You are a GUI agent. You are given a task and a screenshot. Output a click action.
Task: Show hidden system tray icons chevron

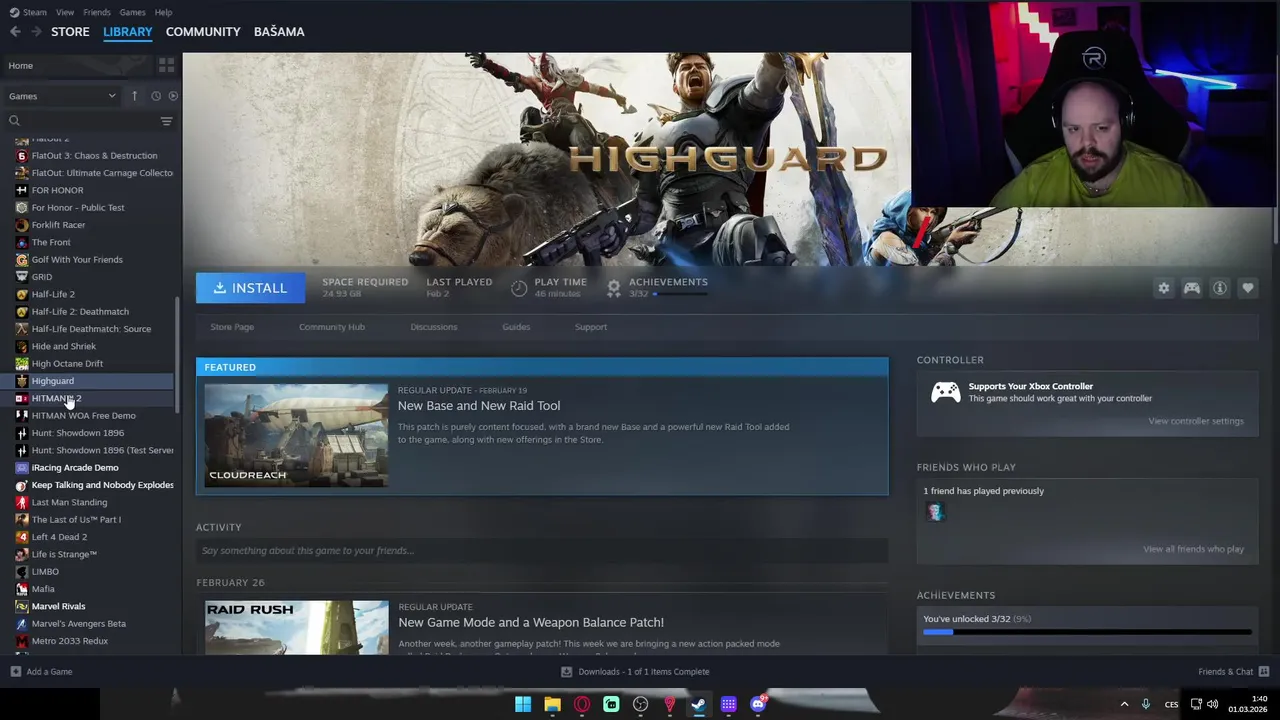(x=1124, y=705)
